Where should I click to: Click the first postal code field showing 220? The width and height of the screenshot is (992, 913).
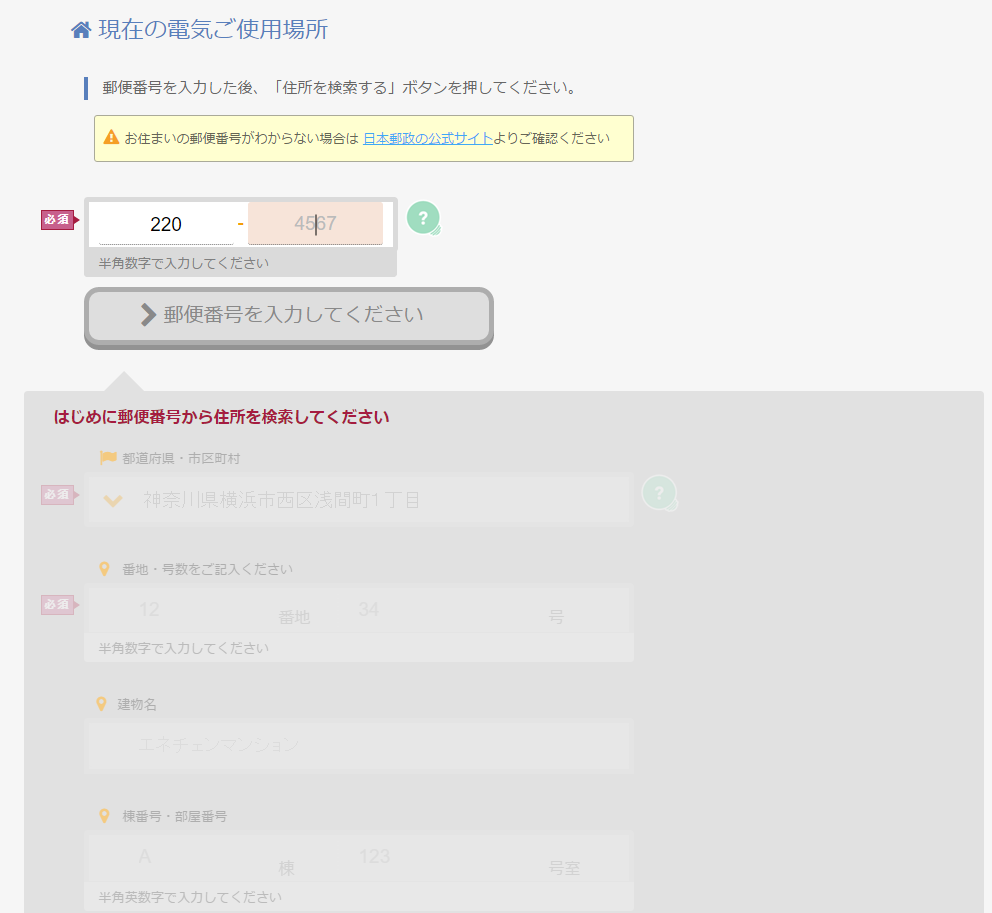[166, 224]
